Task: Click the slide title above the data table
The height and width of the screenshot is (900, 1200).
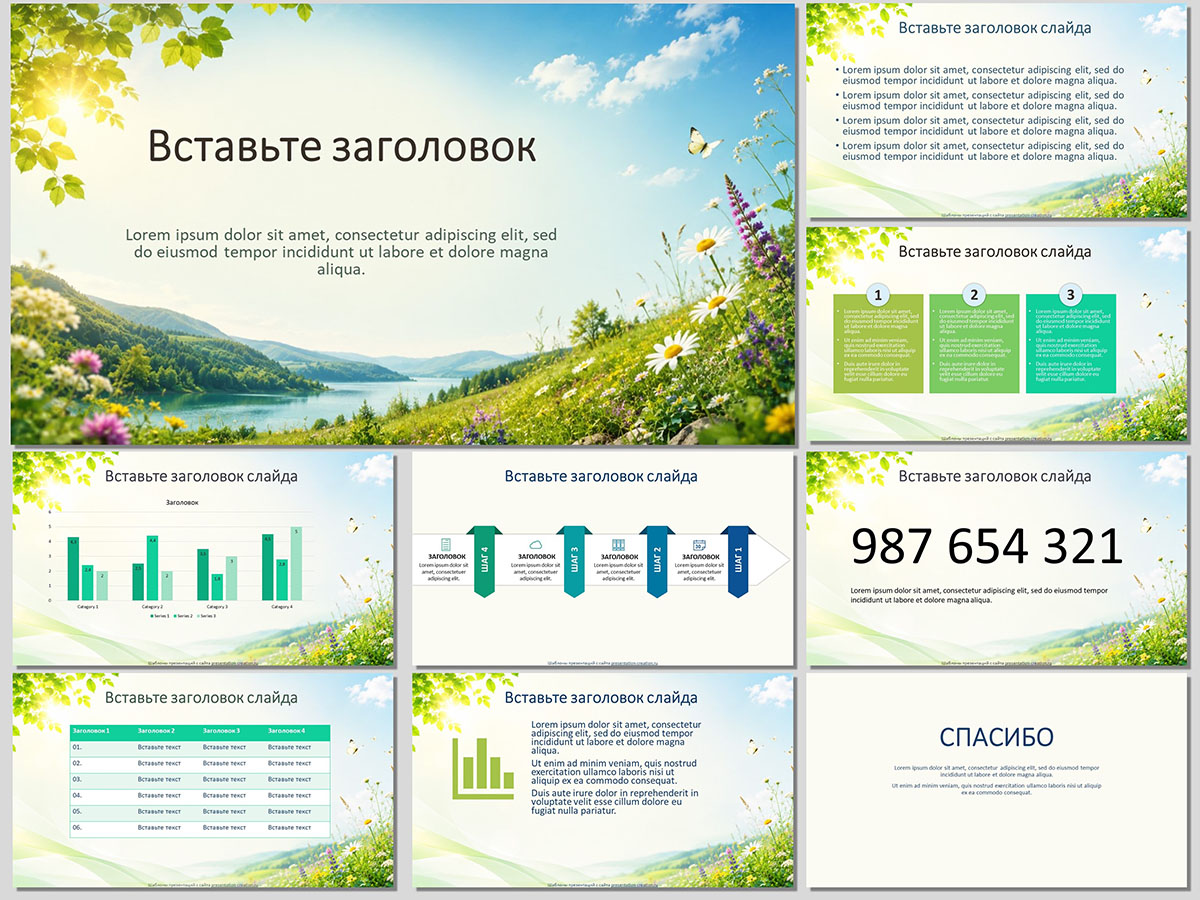Action: [x=201, y=697]
